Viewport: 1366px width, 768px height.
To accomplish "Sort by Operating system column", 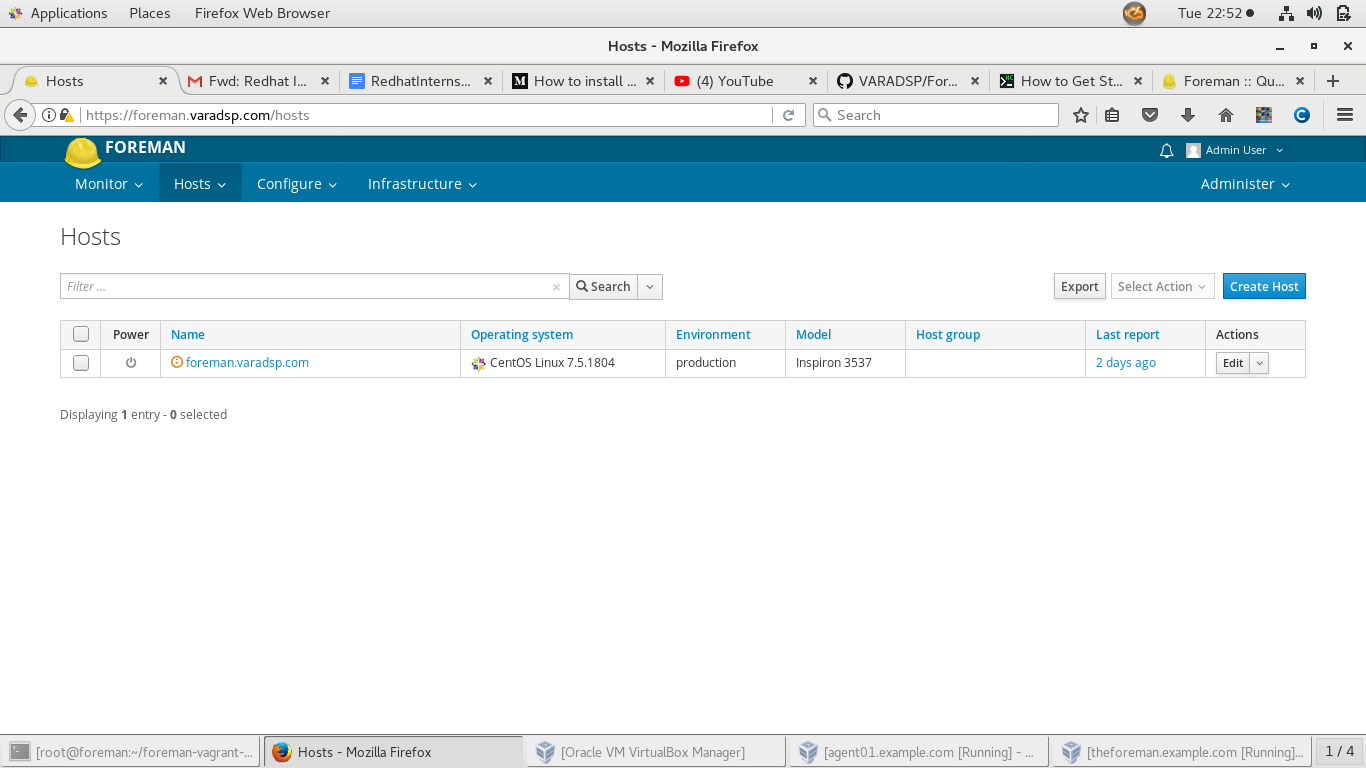I will pos(522,335).
